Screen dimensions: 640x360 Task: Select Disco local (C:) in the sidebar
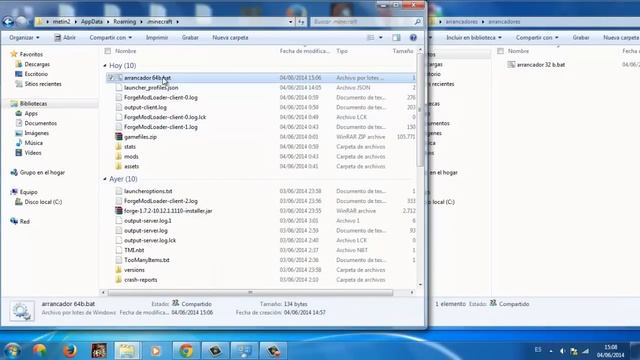(43, 202)
